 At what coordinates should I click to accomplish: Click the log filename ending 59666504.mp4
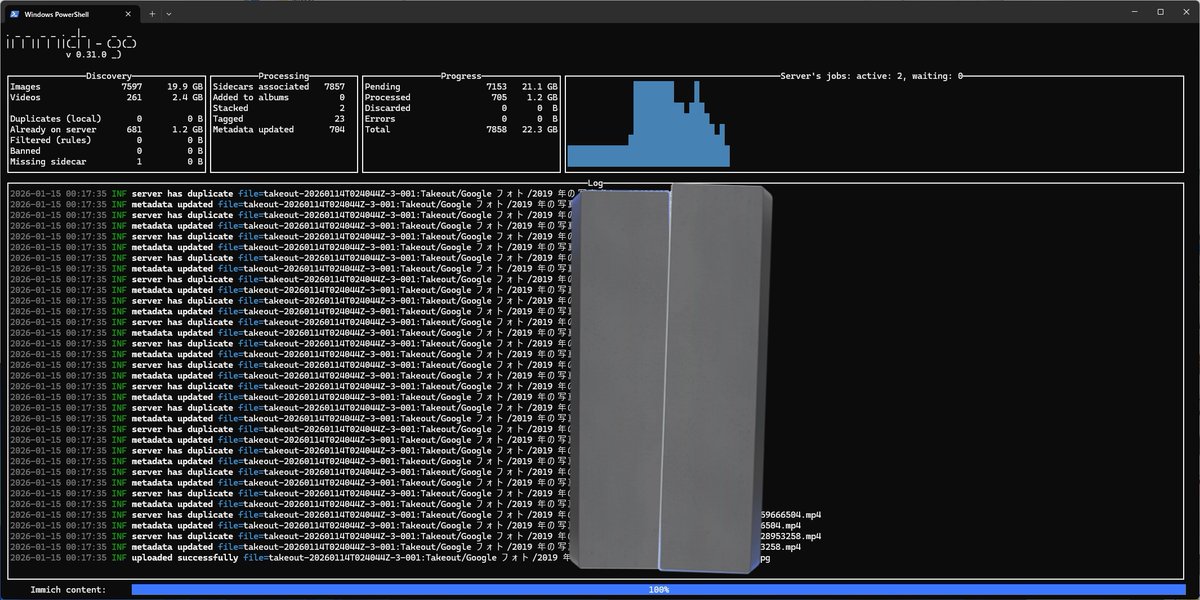pos(789,514)
